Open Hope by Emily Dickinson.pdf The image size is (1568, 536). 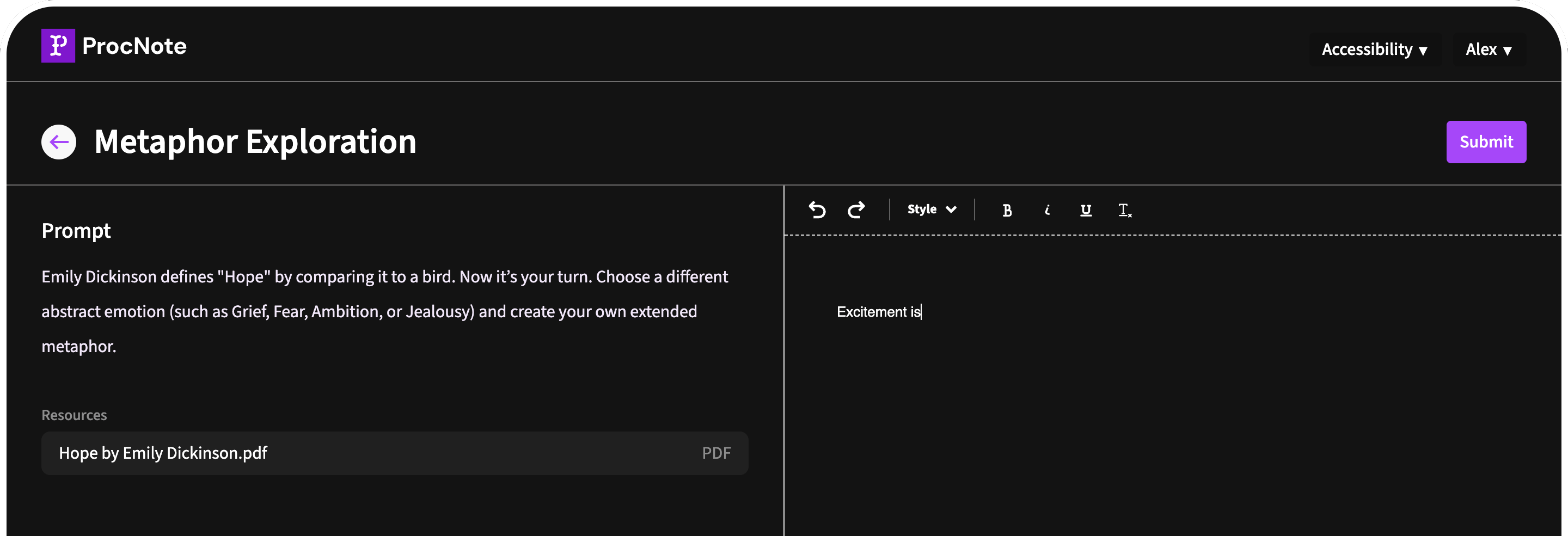(x=163, y=453)
